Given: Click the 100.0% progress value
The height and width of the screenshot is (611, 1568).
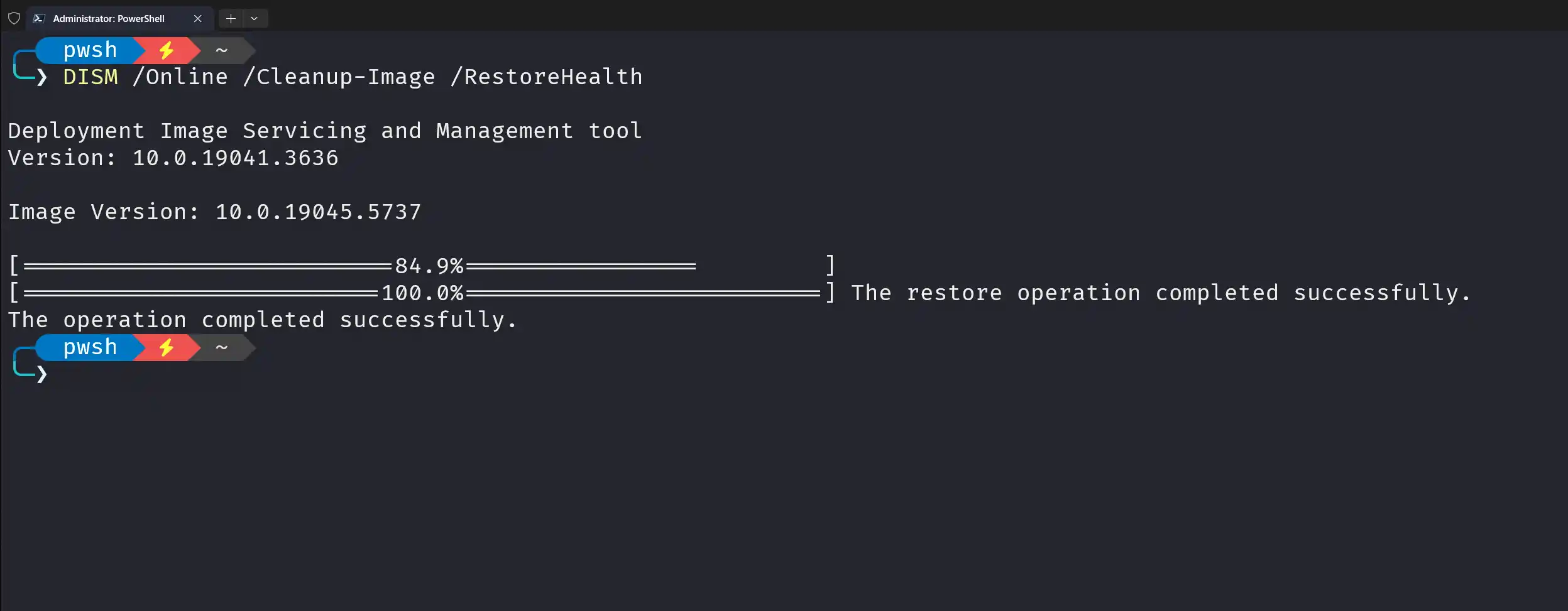Looking at the screenshot, I should 422,293.
